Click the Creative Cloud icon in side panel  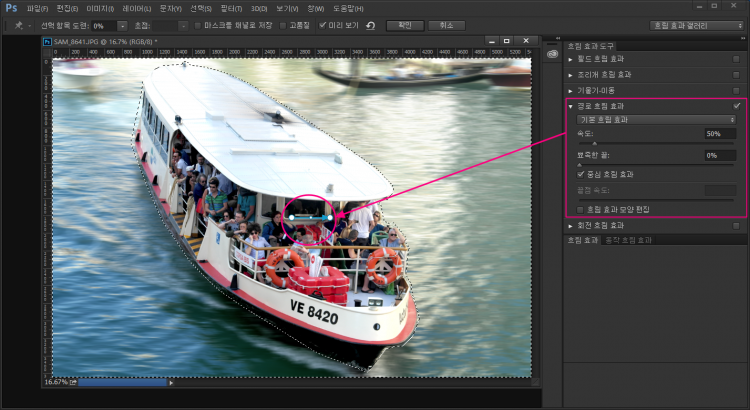coord(552,54)
